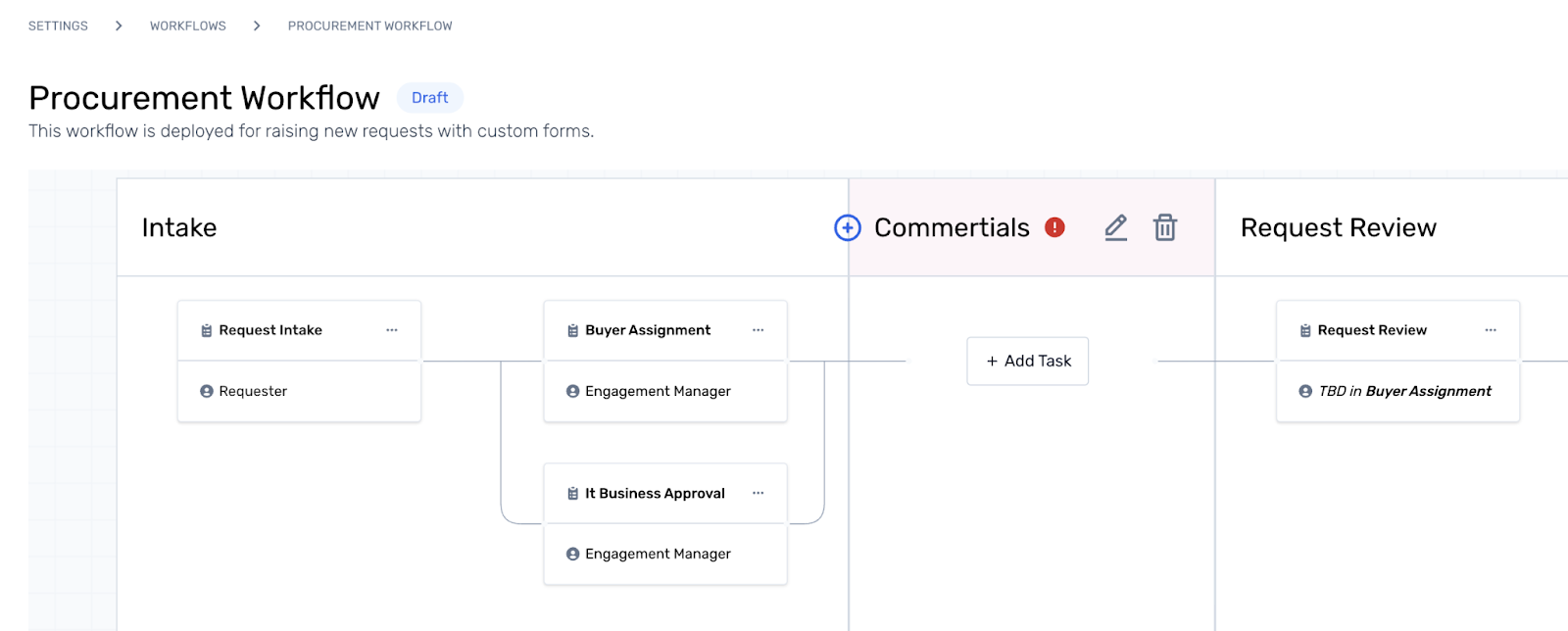Click the user icon next to Requester

click(207, 391)
